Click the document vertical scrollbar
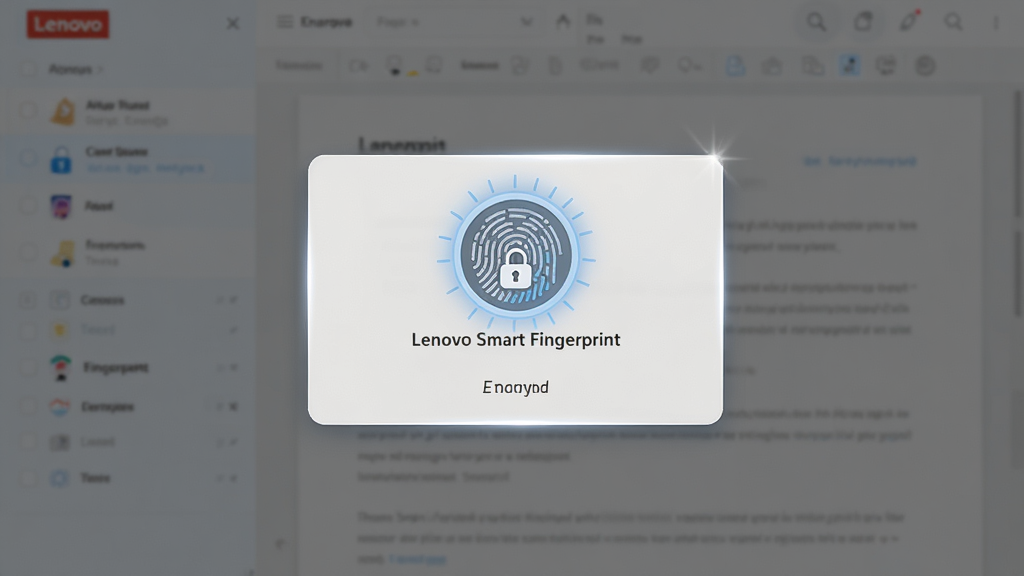This screenshot has width=1024, height=576. click(1017, 153)
